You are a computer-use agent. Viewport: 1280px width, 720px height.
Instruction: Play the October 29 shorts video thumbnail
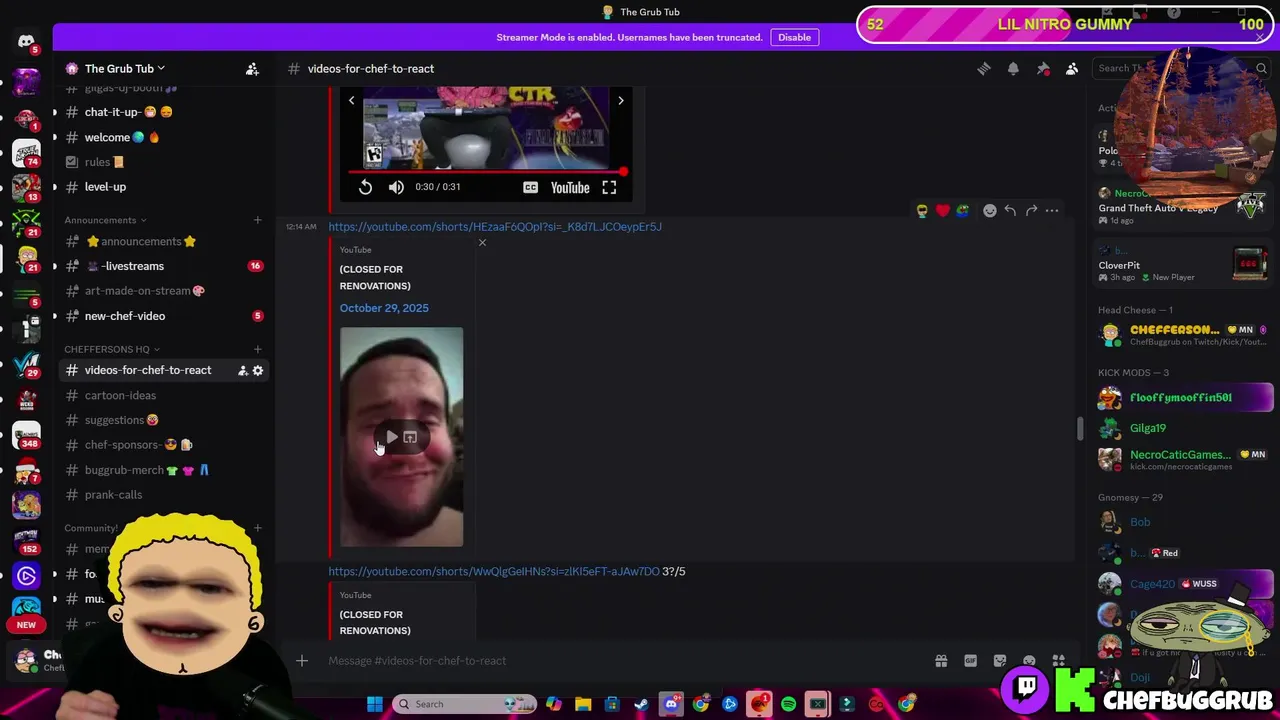point(391,437)
